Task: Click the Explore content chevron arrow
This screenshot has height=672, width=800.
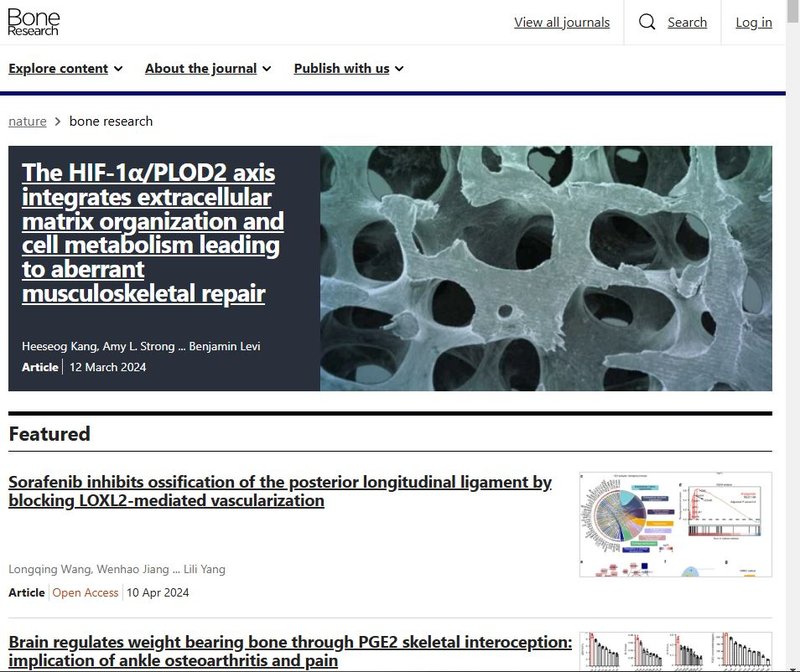Action: click(x=118, y=69)
